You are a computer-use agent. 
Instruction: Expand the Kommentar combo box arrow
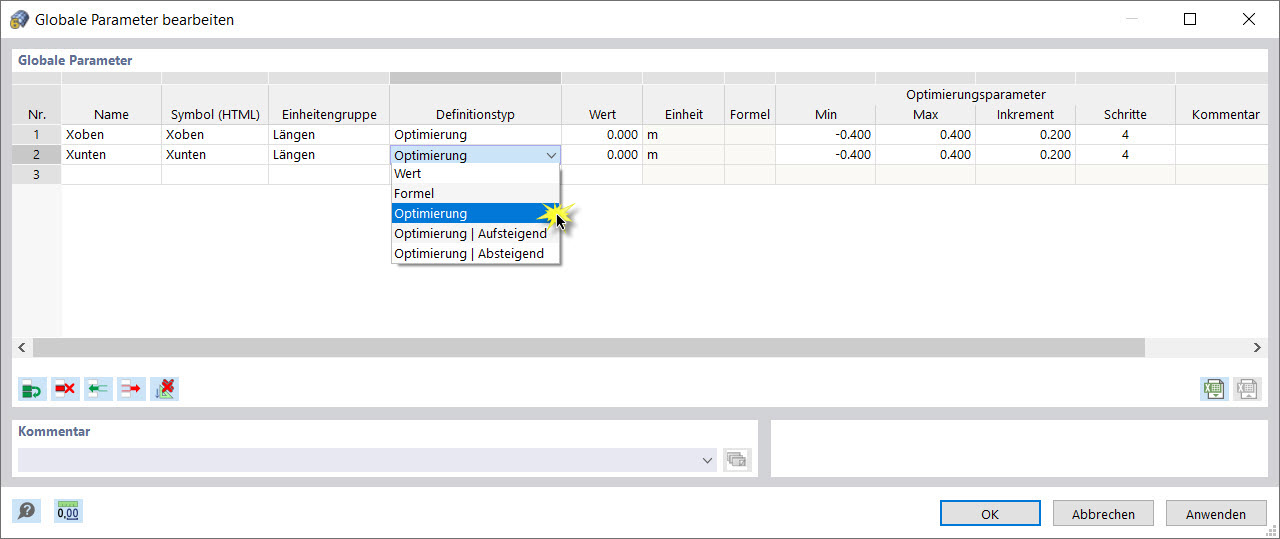pyautogui.click(x=707, y=460)
